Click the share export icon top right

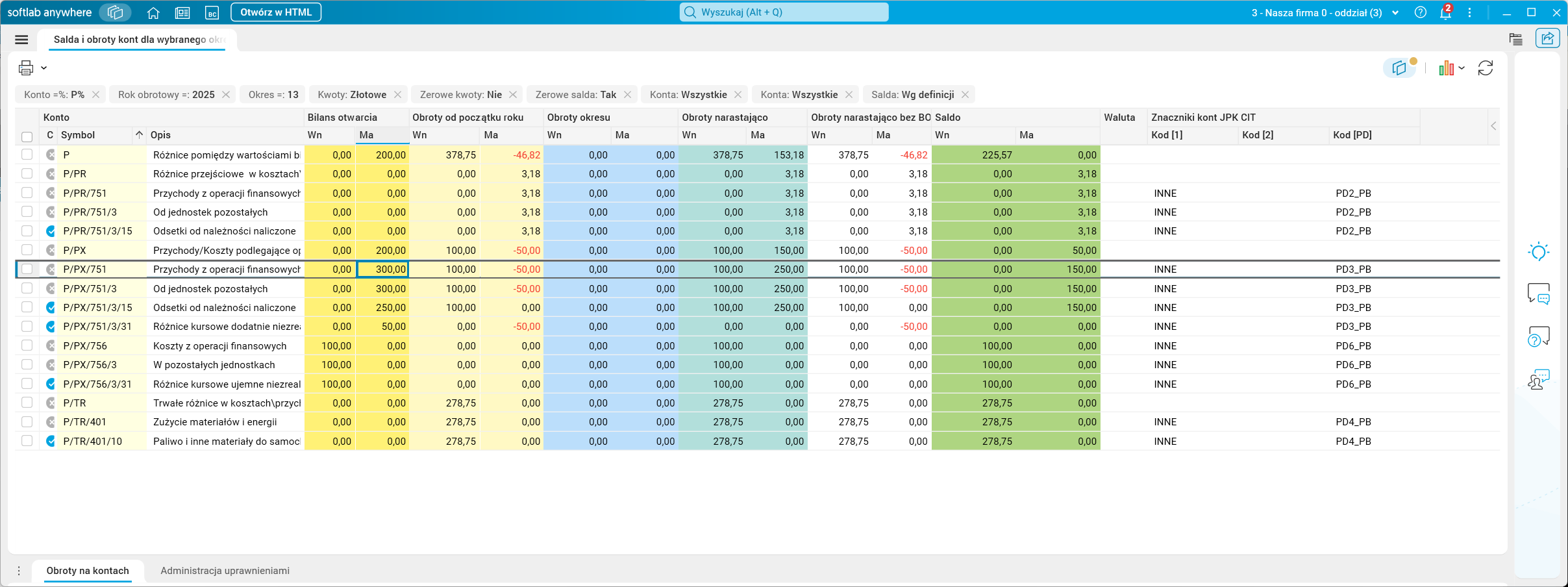[1548, 38]
